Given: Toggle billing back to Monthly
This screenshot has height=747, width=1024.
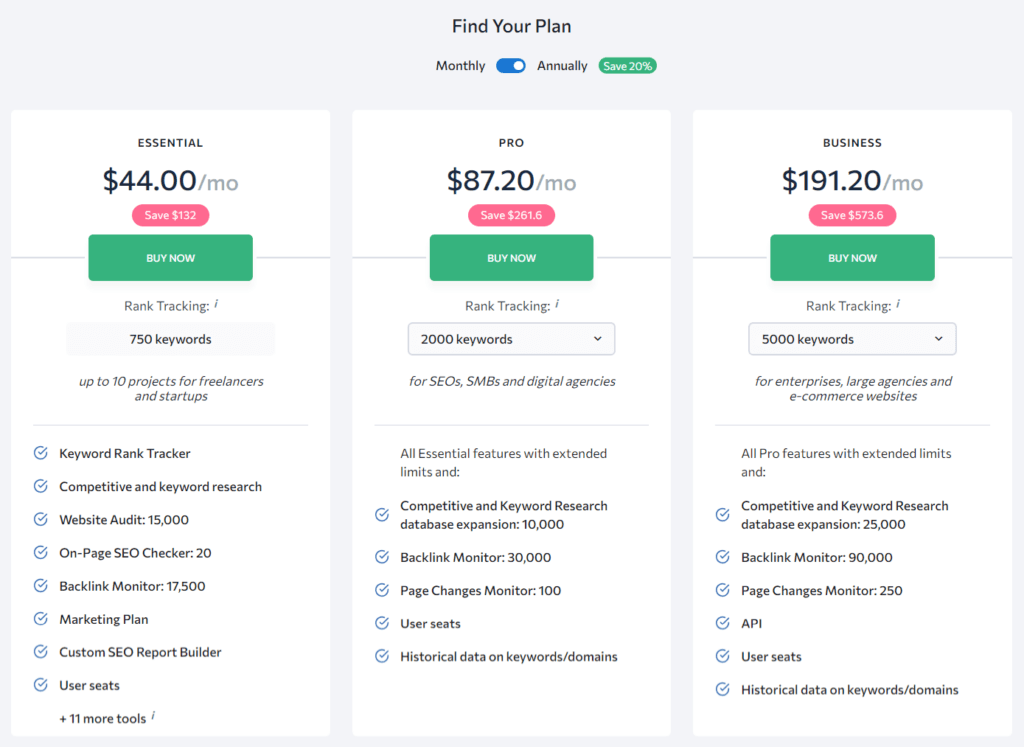Looking at the screenshot, I should (x=460, y=65).
